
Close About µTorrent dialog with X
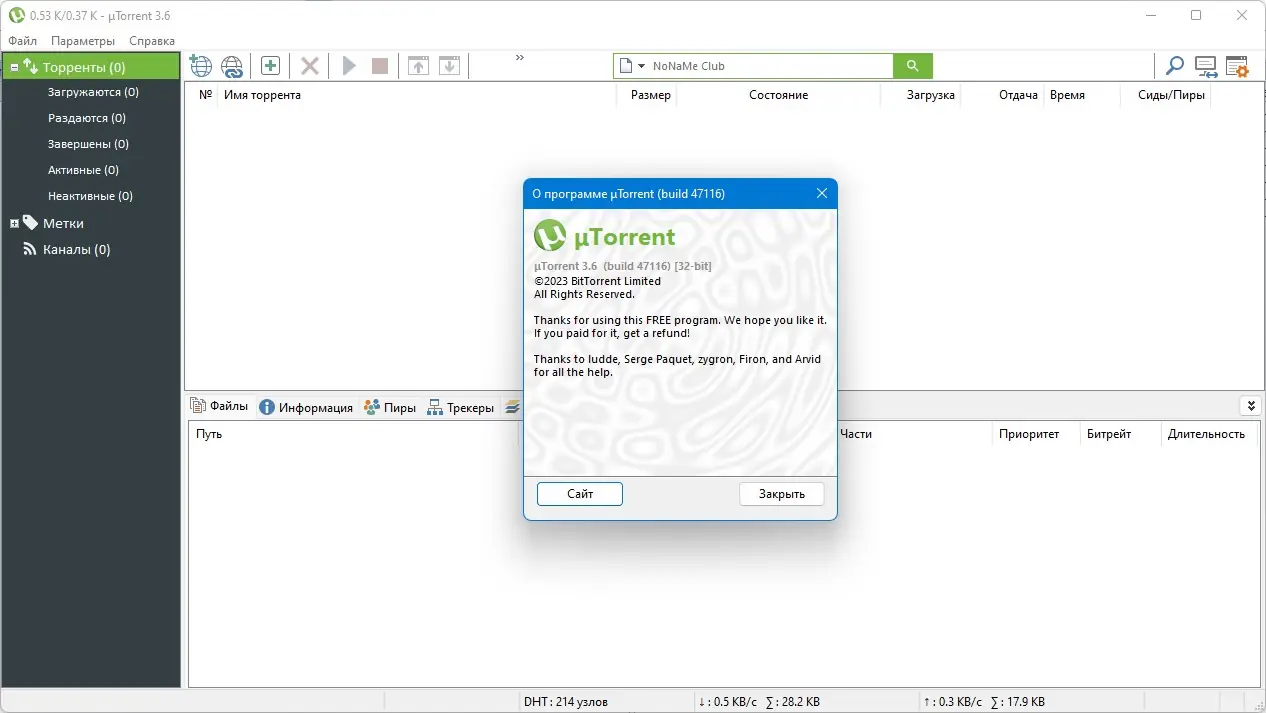pos(822,193)
